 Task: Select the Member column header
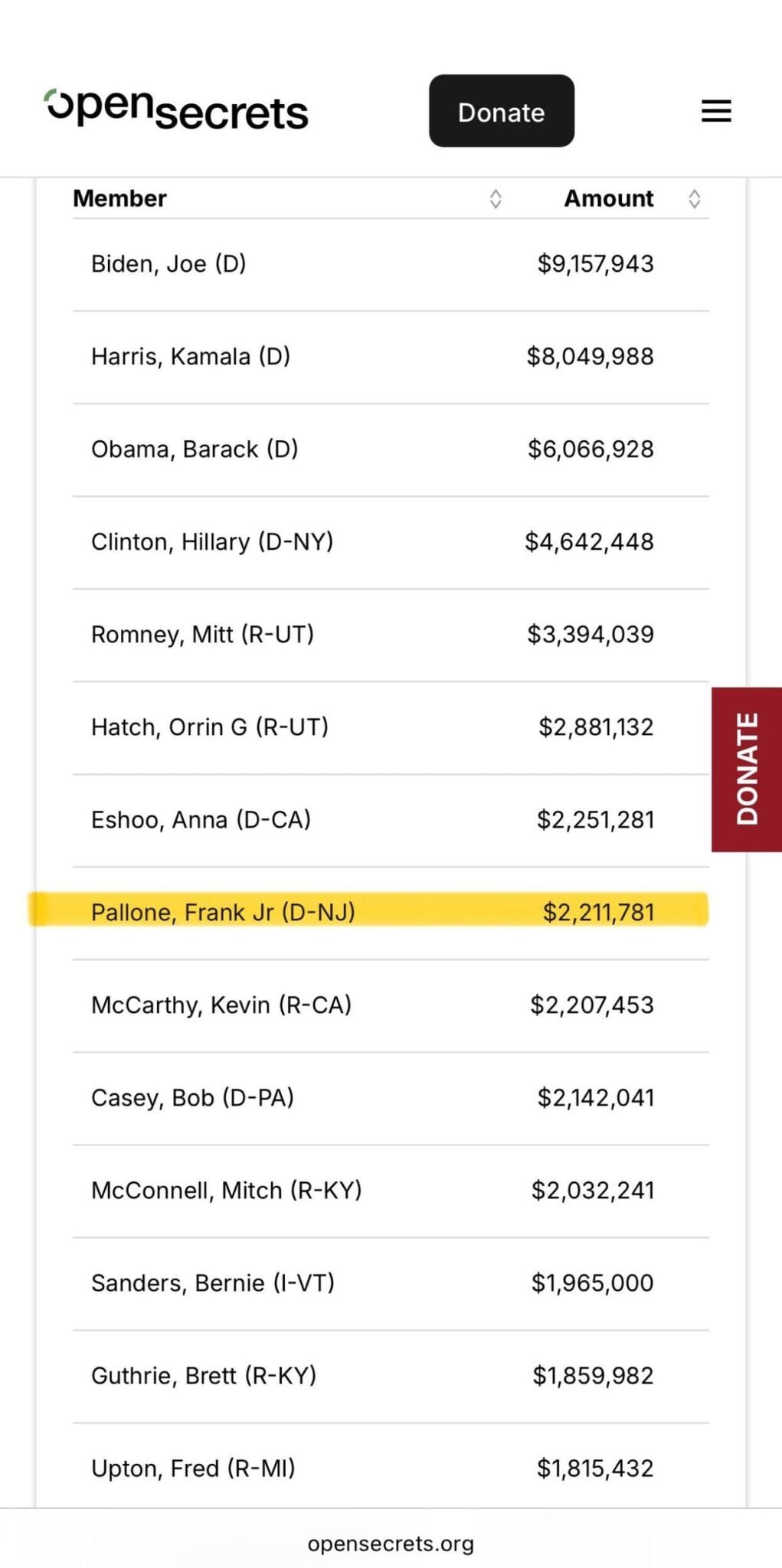119,198
